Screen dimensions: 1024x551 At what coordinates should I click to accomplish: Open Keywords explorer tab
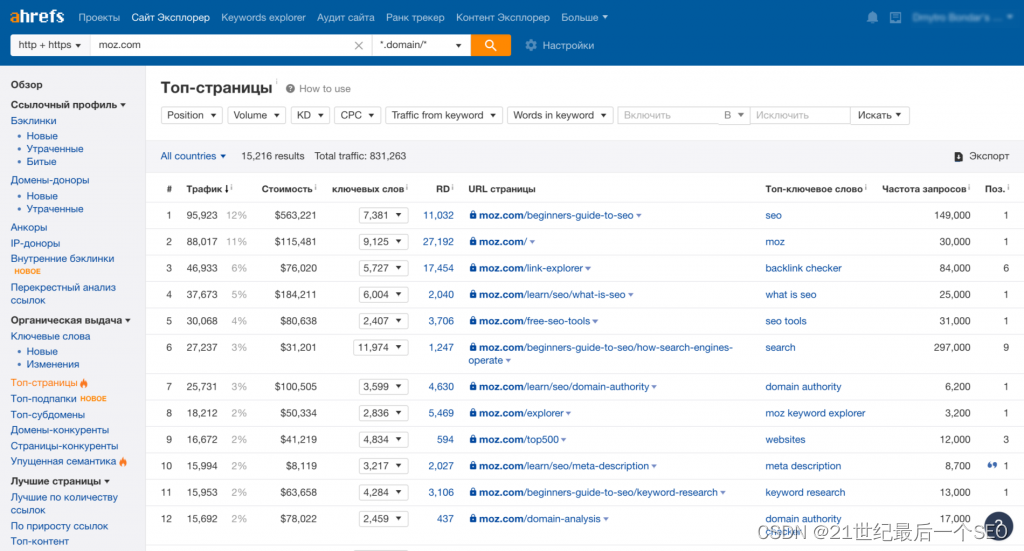(x=263, y=18)
